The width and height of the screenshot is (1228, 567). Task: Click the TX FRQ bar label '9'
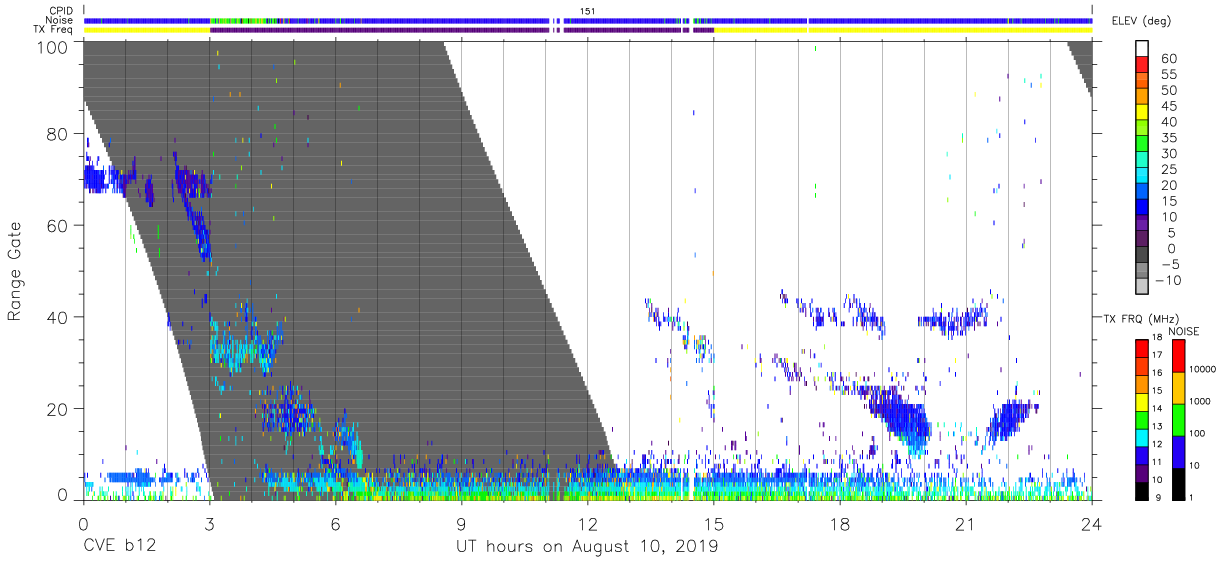(x=1158, y=498)
